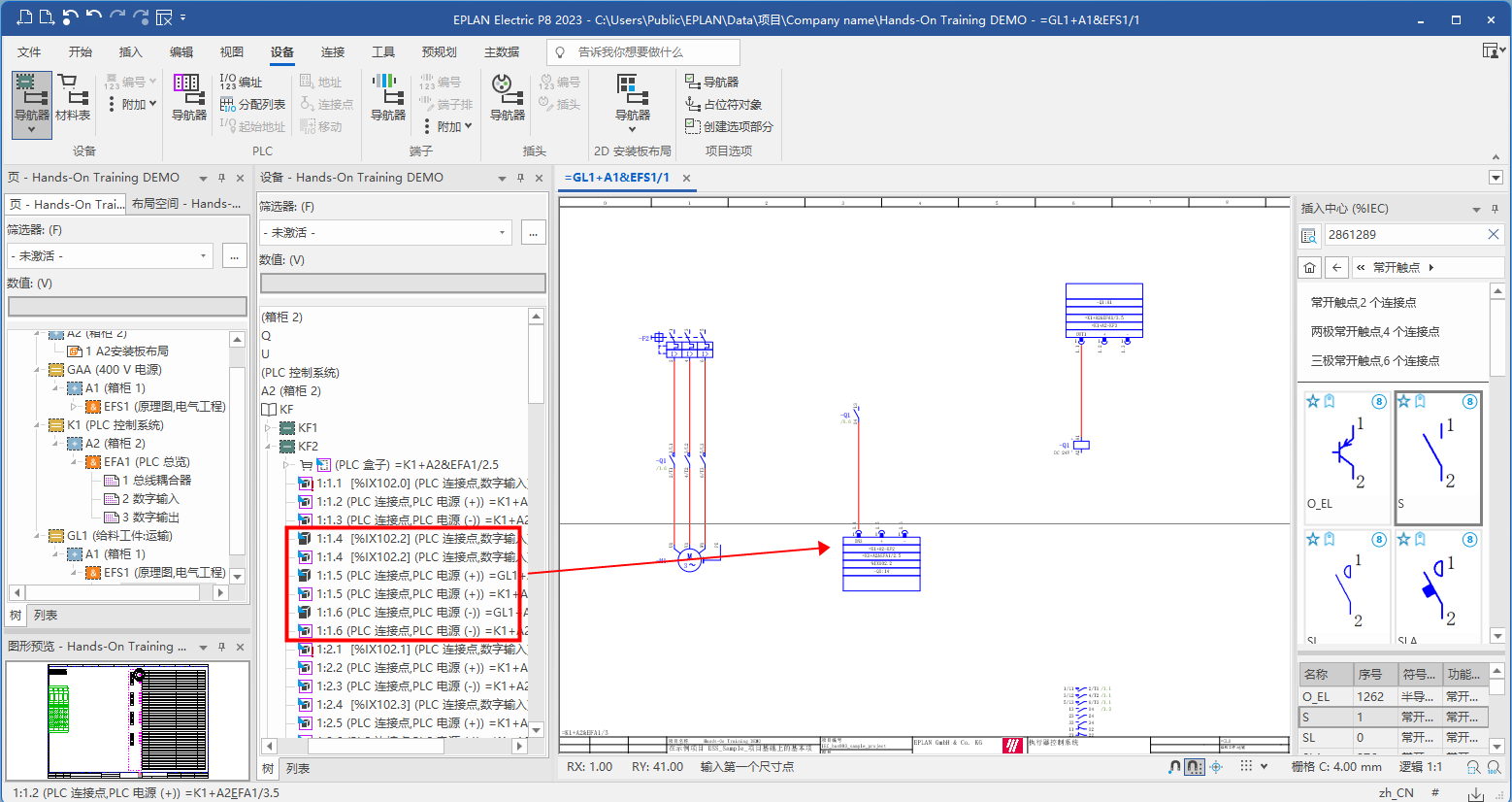Click the search-settings icon beside 2861289 field
Screen dimensions: 1512x802
(x=1309, y=235)
